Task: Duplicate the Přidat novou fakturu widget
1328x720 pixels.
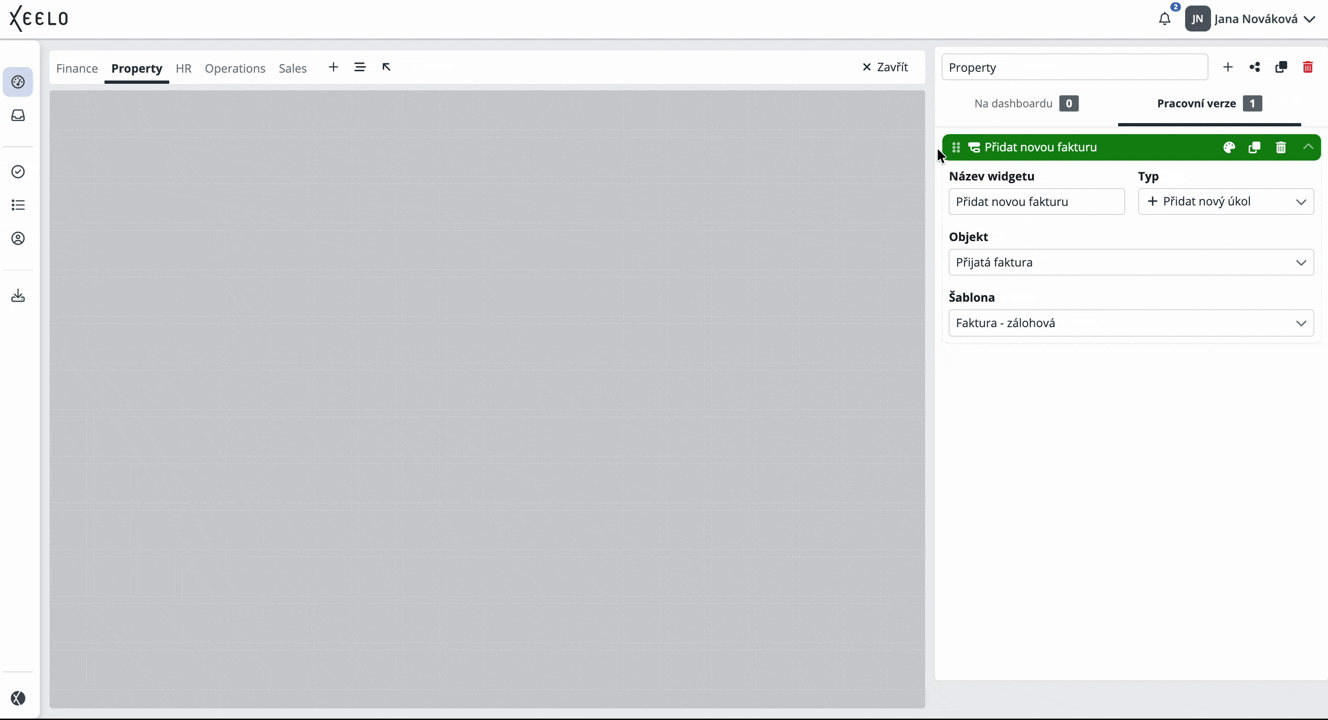Action: [1254, 147]
